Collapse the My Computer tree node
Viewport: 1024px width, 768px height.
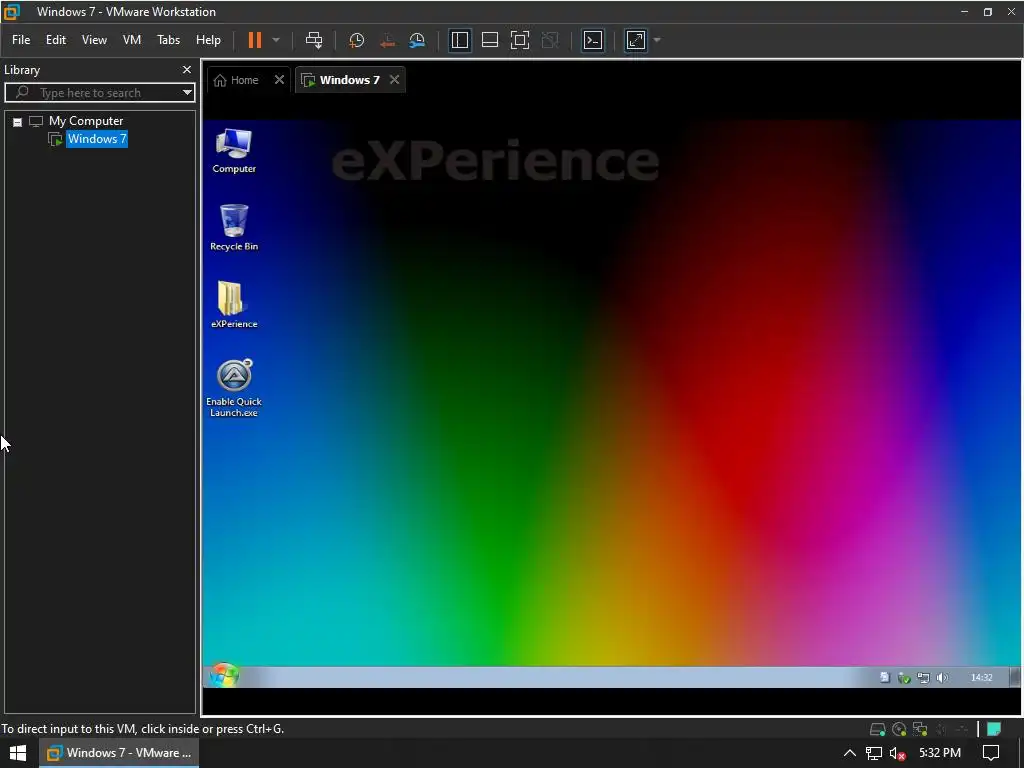(x=18, y=121)
